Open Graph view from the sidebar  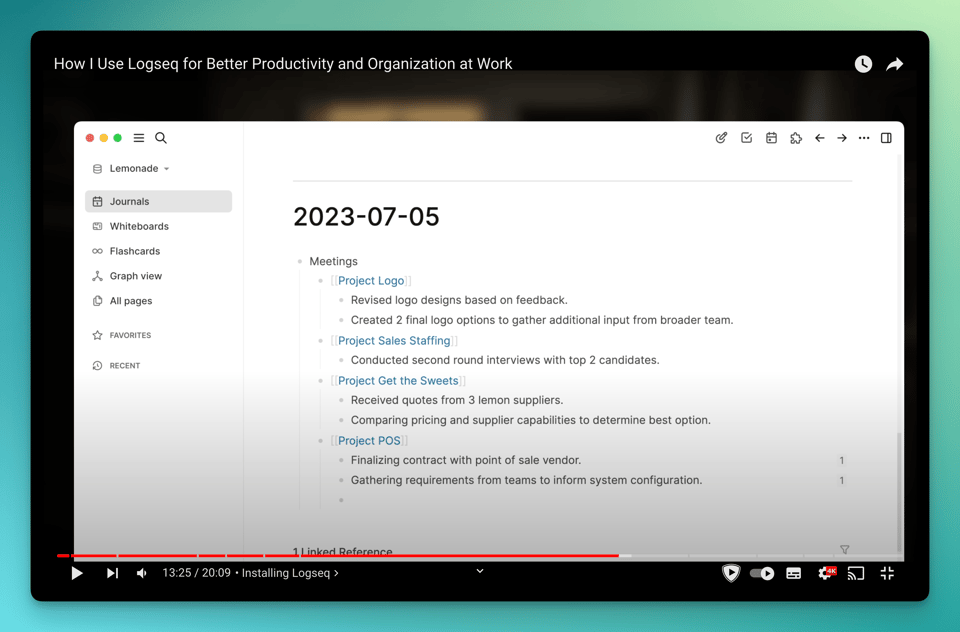(x=135, y=276)
